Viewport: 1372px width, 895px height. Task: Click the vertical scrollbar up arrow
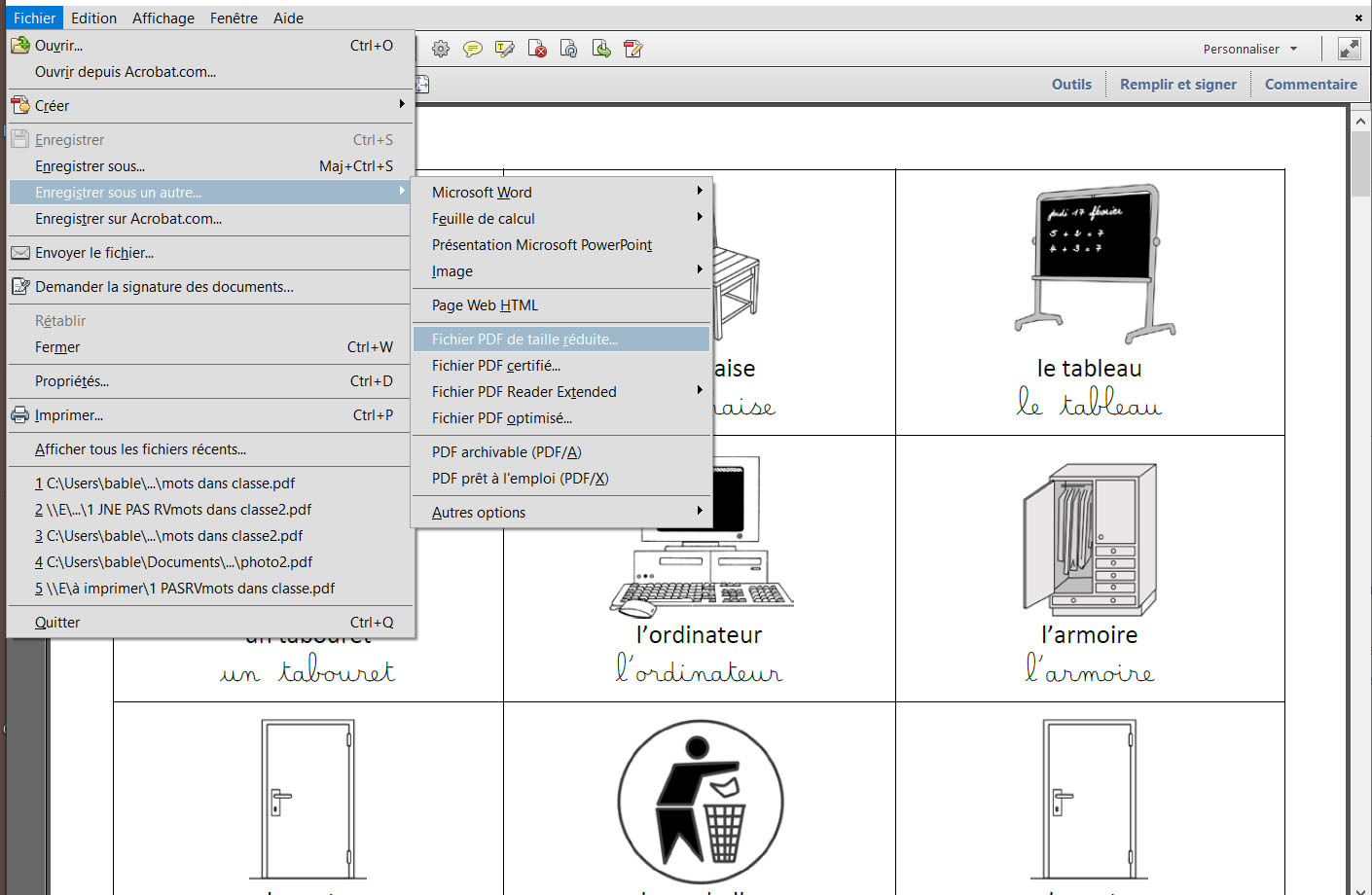point(1360,121)
